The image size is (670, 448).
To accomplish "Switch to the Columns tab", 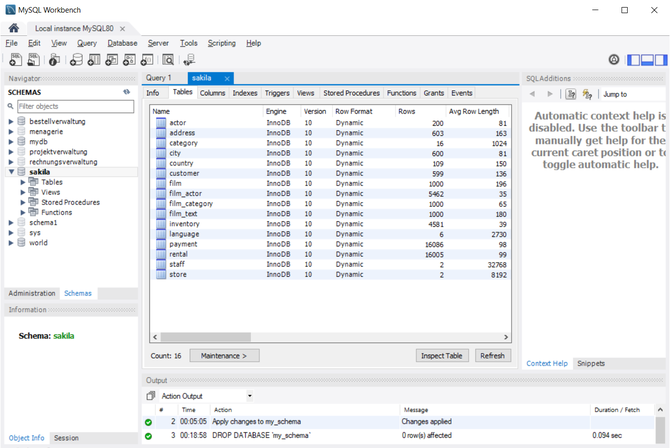I will coord(212,93).
